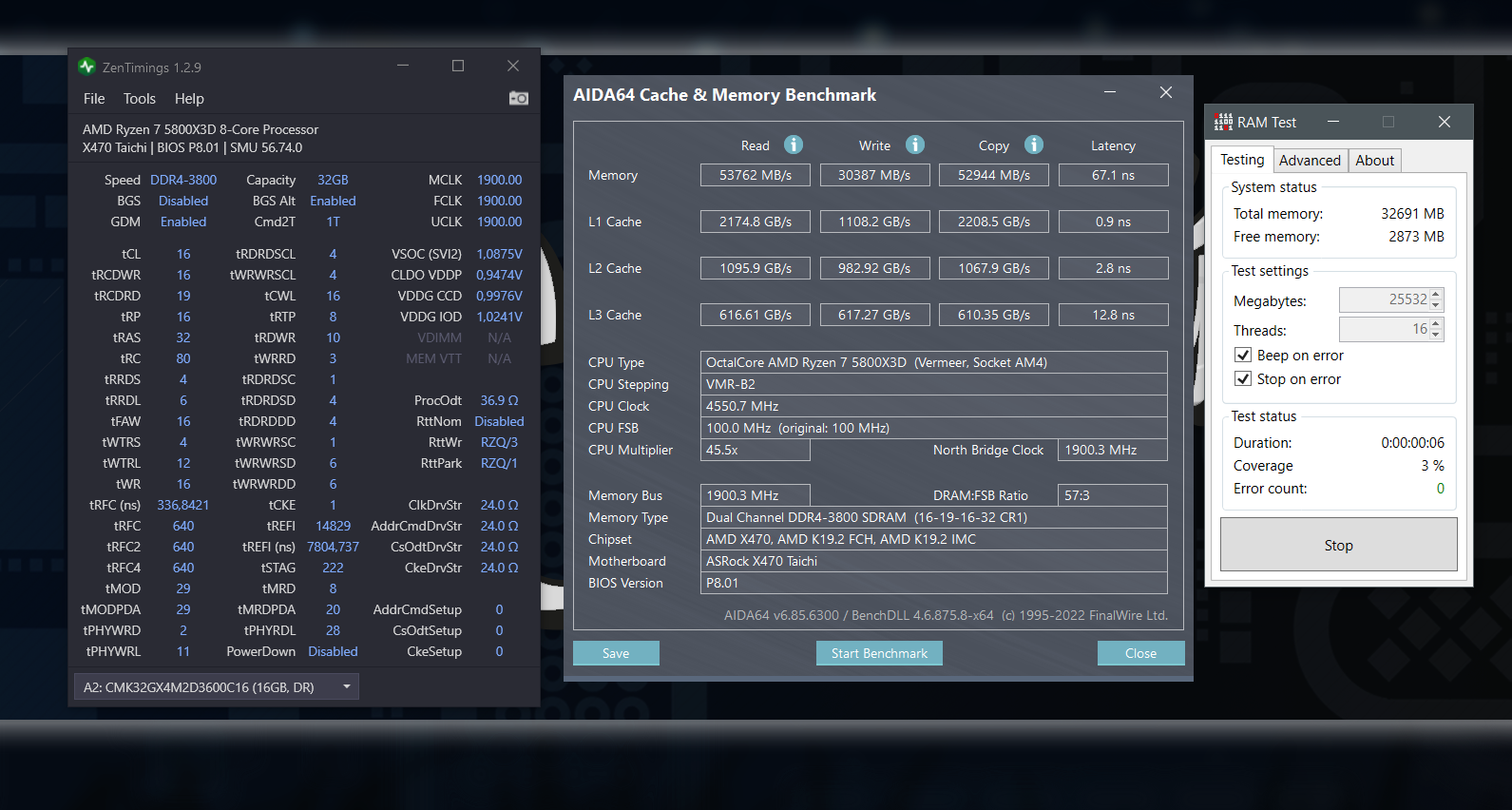Click the Duration value 0:00:00:06
1512x810 pixels.
click(1412, 442)
